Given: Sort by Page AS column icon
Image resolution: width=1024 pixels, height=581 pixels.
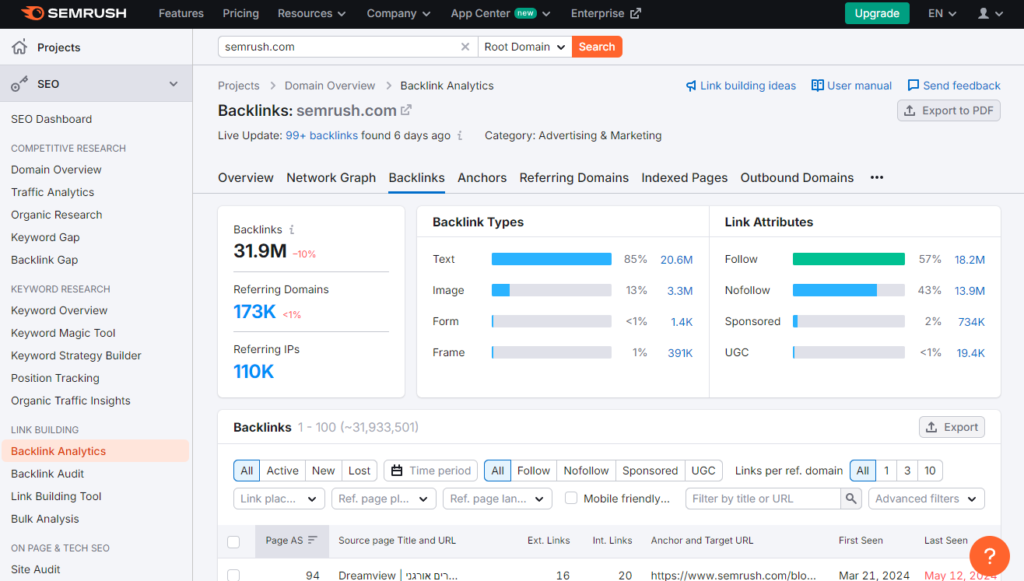Looking at the screenshot, I should tap(313, 540).
